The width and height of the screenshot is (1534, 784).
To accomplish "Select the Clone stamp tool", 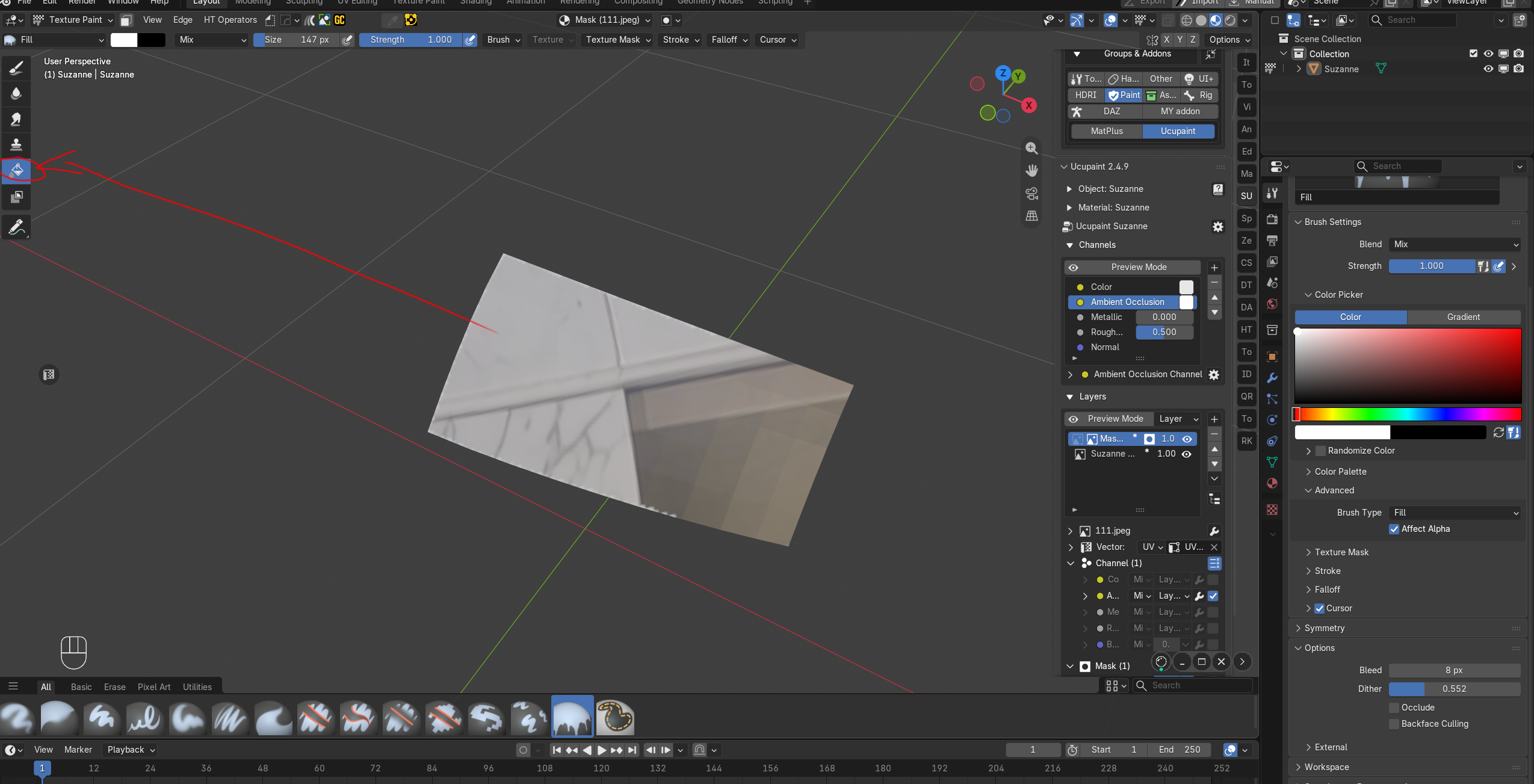I will pyautogui.click(x=16, y=144).
